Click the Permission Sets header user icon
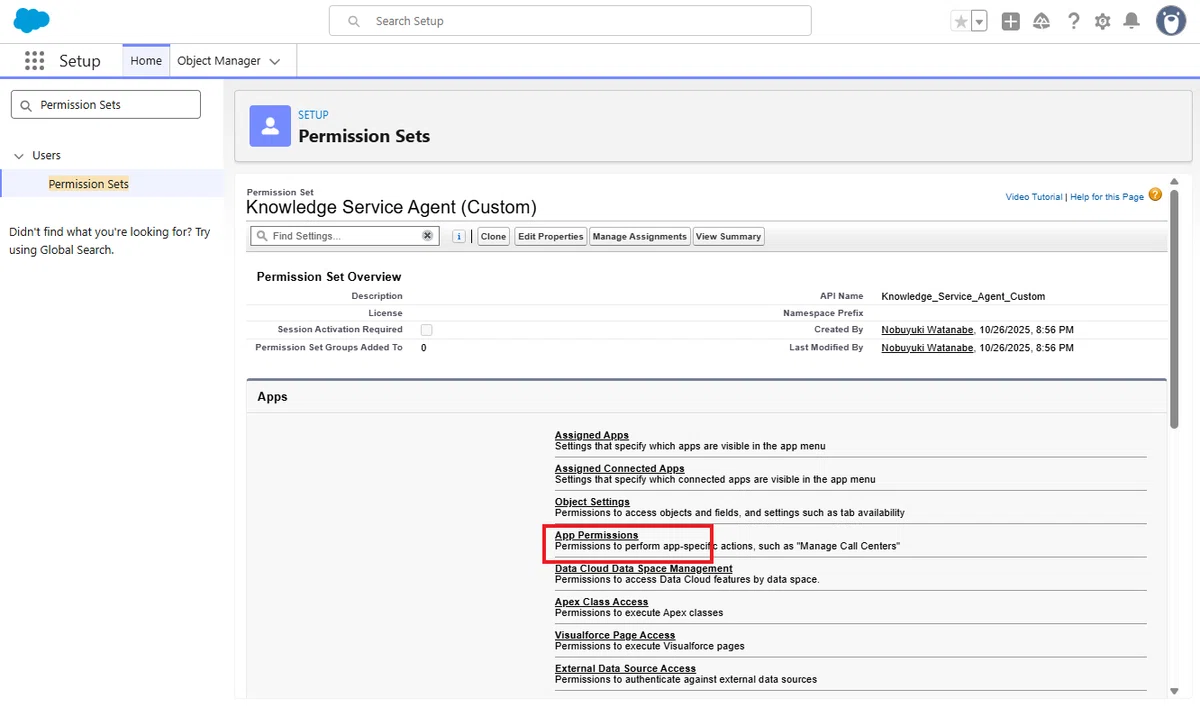Screen dimensions: 1200x706 (270, 126)
